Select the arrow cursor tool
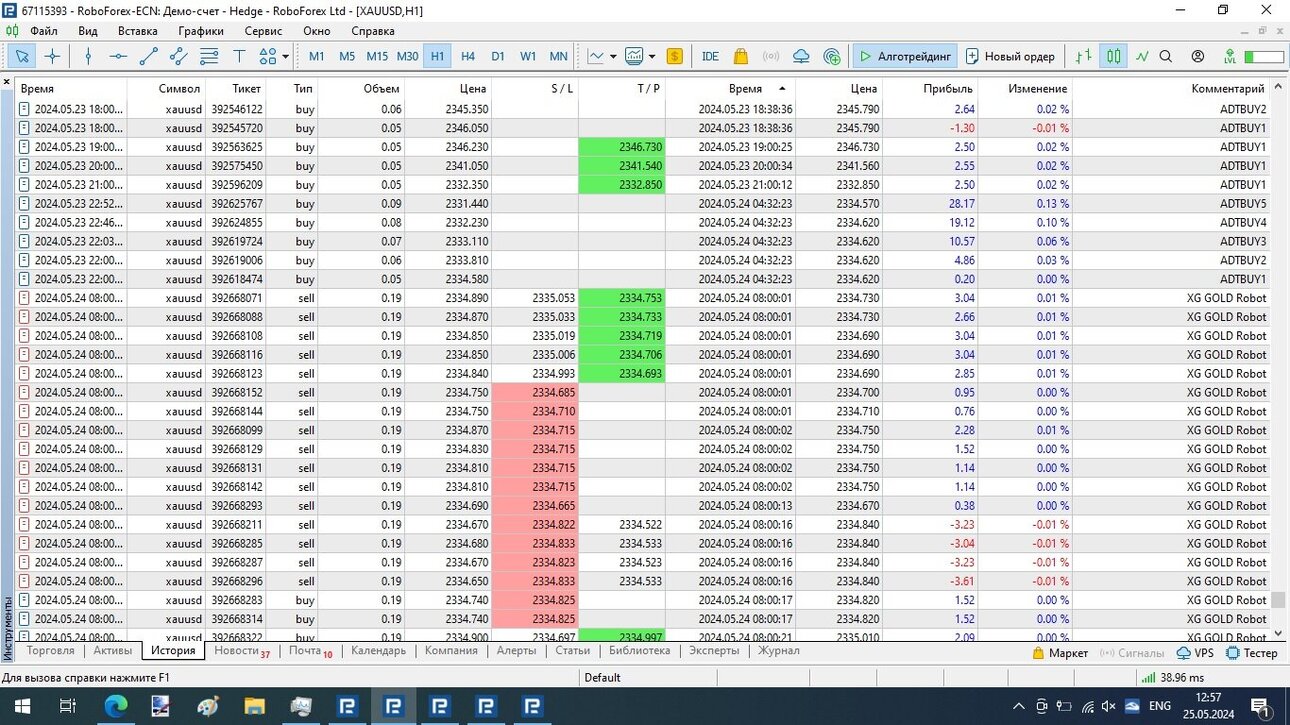This screenshot has height=725, width=1290. tap(23, 56)
